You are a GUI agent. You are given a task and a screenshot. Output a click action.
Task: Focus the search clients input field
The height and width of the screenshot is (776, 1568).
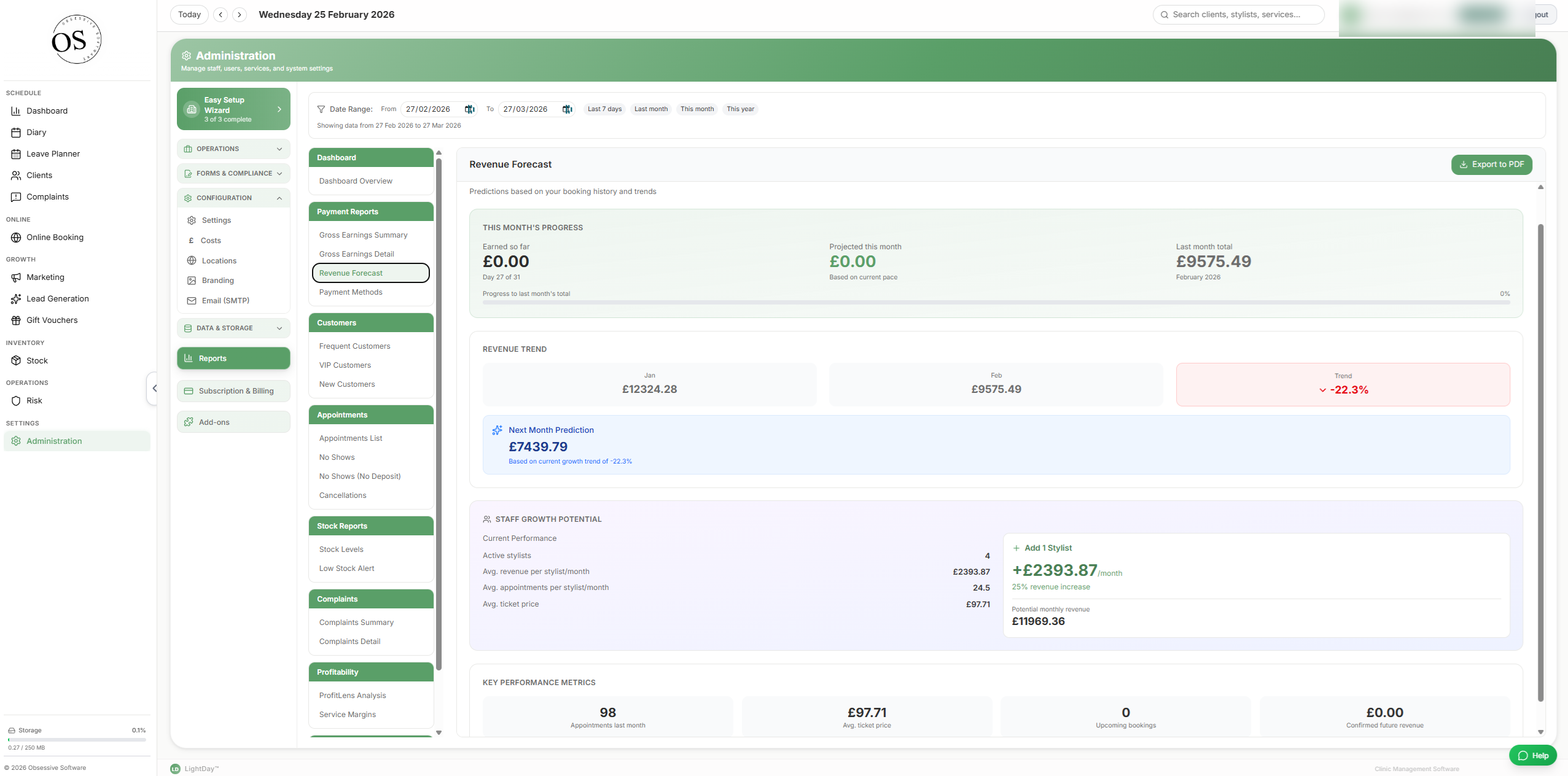pyautogui.click(x=1238, y=15)
